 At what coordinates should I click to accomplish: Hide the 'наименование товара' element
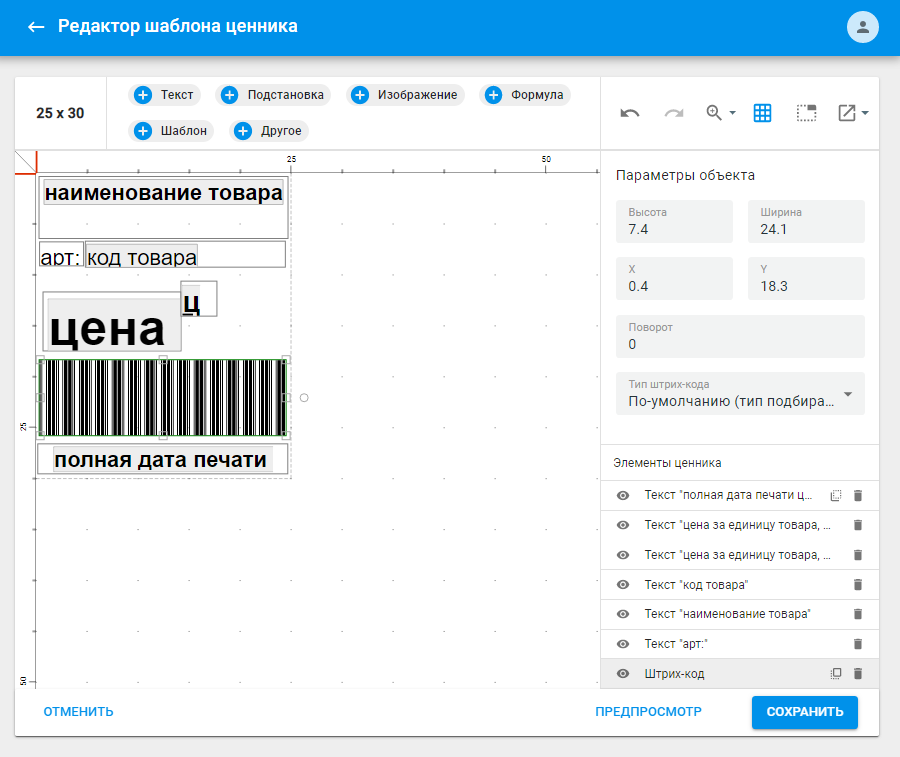[623, 614]
